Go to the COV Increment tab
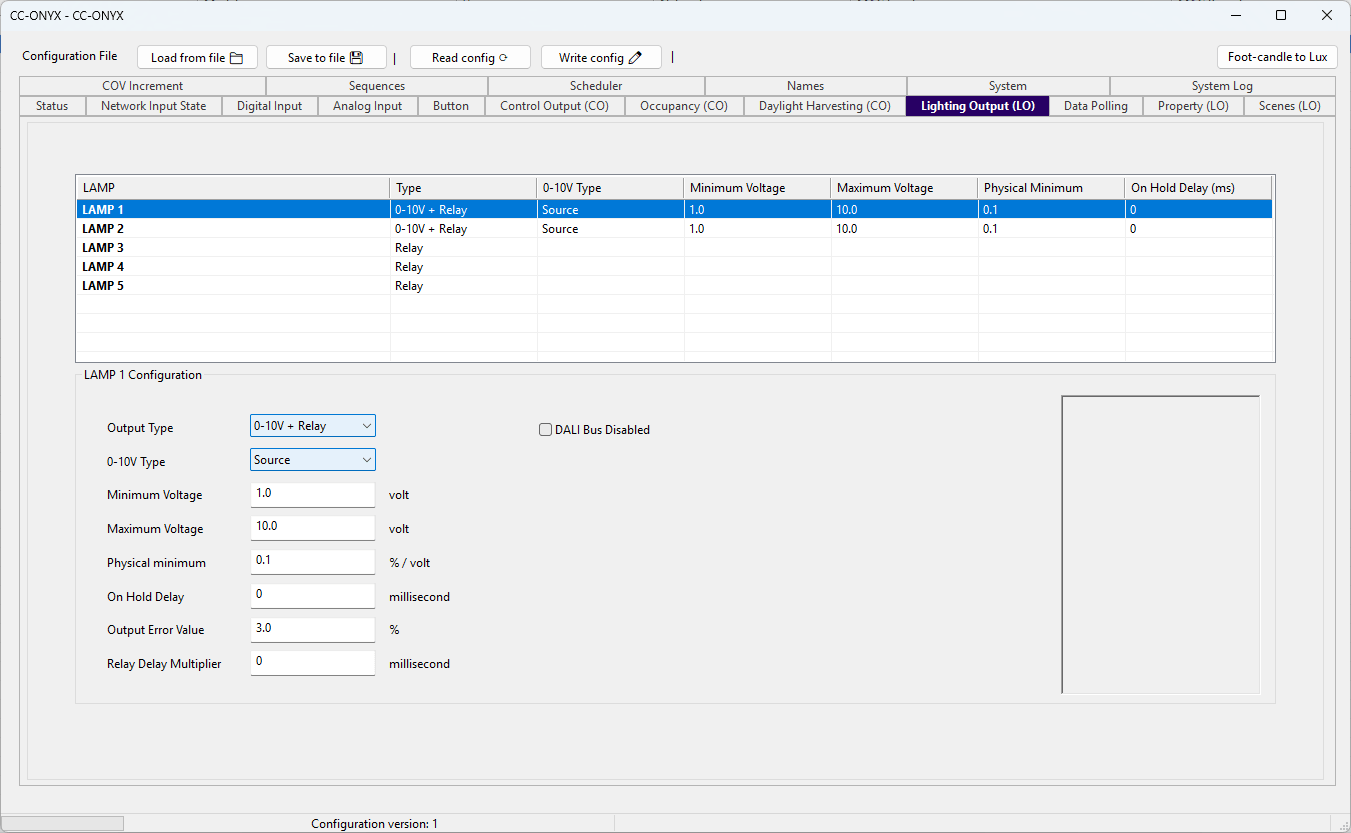This screenshot has height=833, width=1351. tap(143, 86)
